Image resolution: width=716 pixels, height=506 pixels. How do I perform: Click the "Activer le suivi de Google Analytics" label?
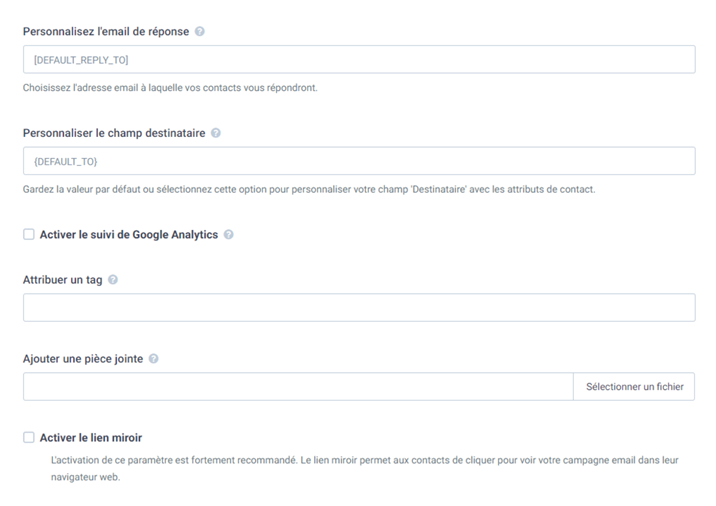tap(128, 235)
